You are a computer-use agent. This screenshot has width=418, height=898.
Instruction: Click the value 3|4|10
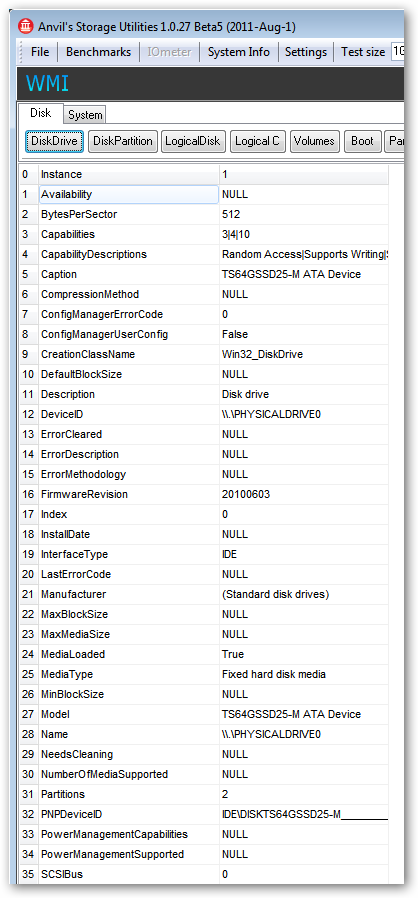click(x=236, y=234)
